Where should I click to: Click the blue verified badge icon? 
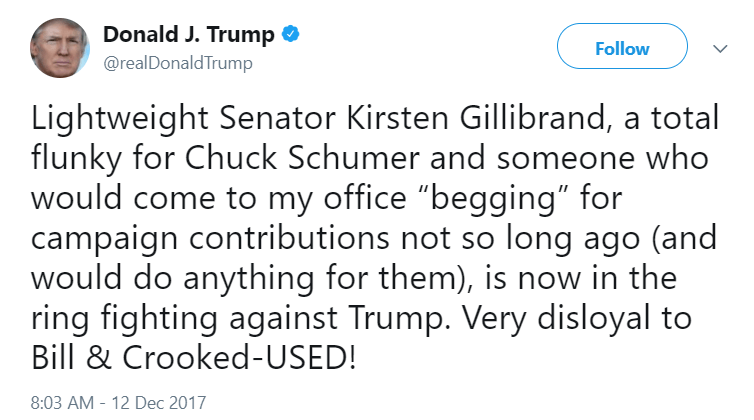(x=290, y=35)
